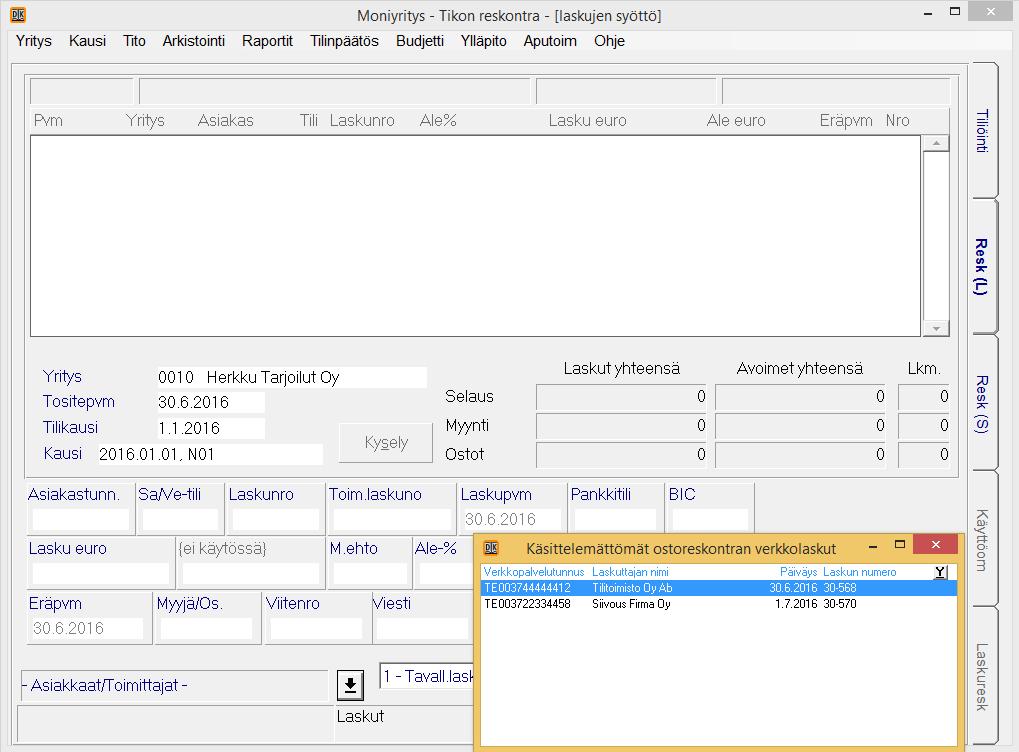The height and width of the screenshot is (752, 1019).
Task: Open the Yritys menu
Action: 34,41
